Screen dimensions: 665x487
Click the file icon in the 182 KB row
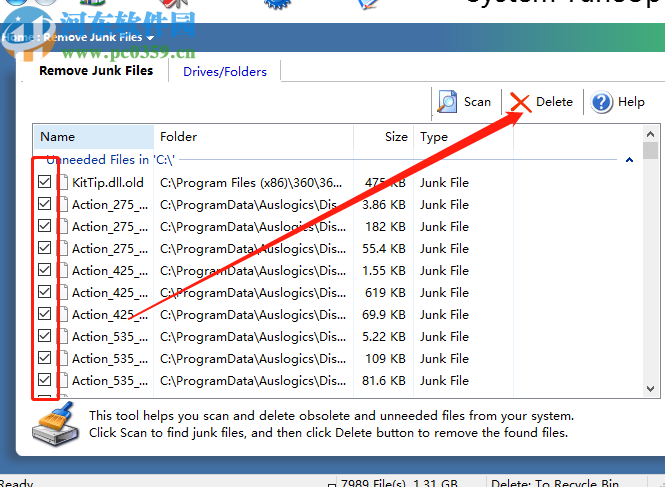63,227
